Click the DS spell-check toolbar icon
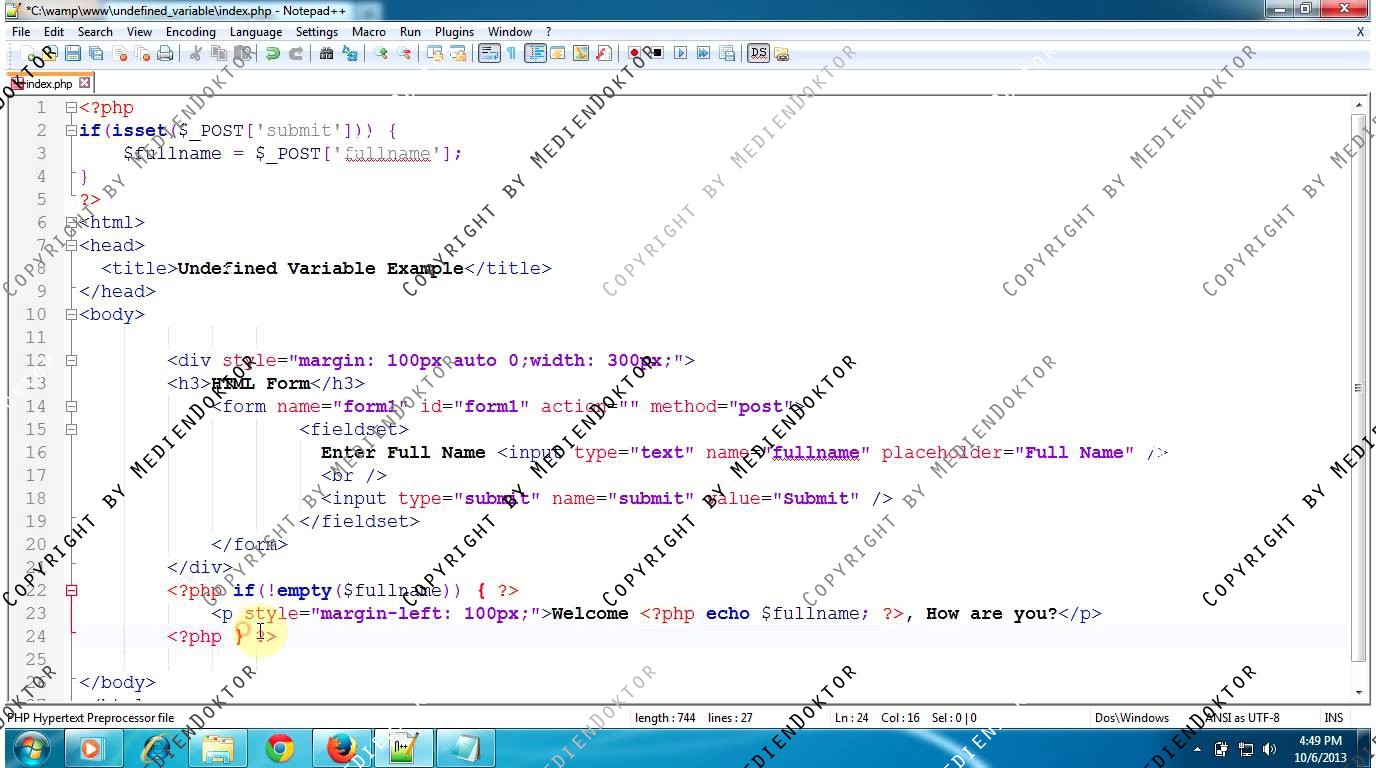Screen dimensions: 1376x768 [x=758, y=54]
